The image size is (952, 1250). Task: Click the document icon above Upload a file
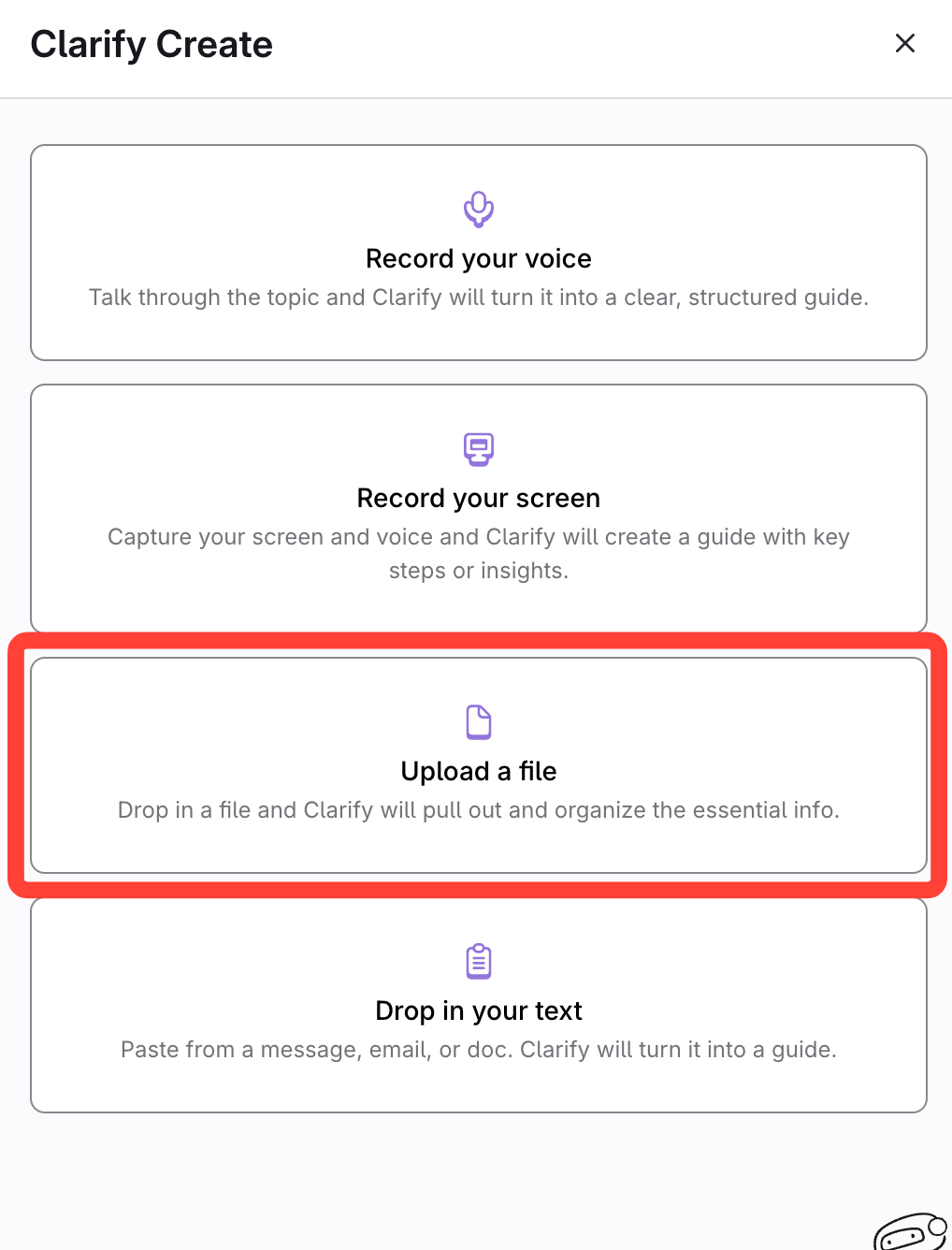point(479,722)
